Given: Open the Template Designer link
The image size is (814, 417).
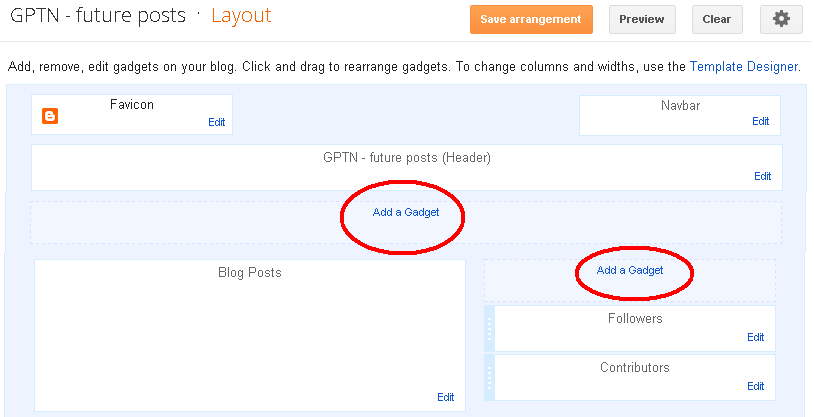Looking at the screenshot, I should [x=743, y=66].
